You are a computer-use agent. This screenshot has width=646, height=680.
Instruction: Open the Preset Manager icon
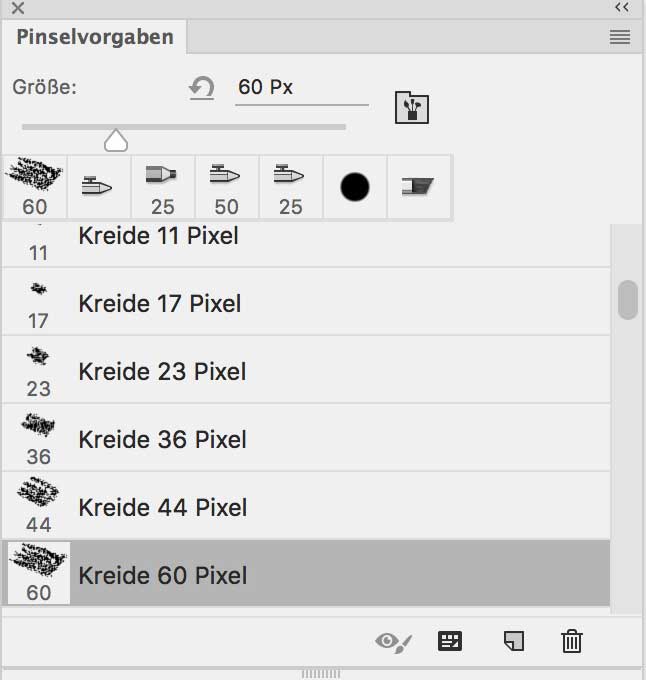[x=451, y=641]
